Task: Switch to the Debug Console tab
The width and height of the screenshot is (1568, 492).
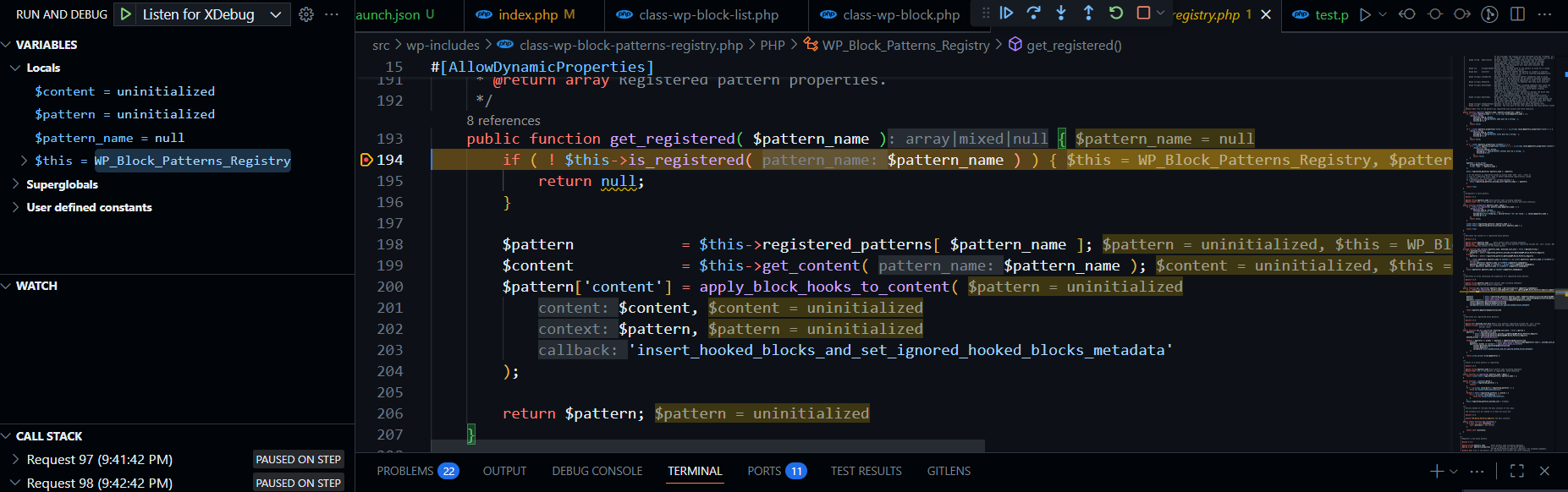Action: (597, 471)
